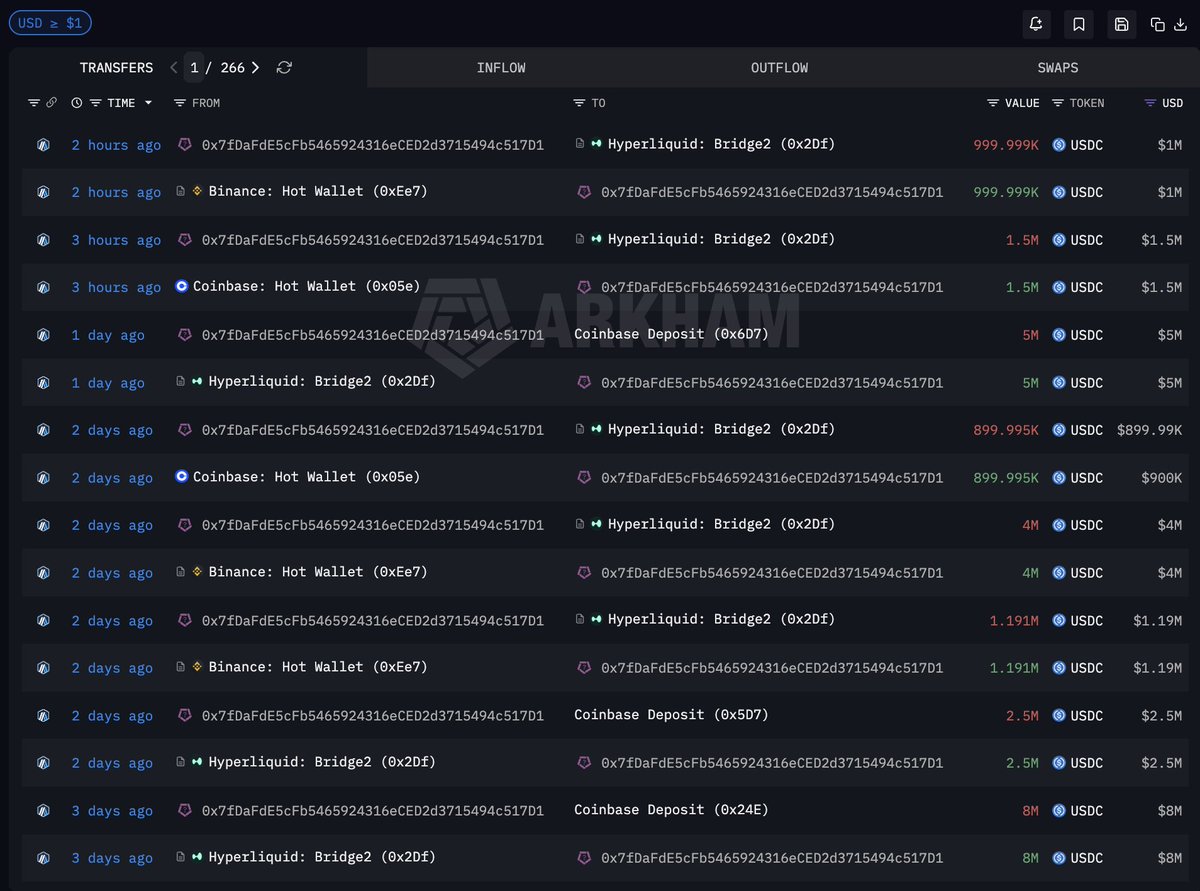Open the first row's transaction icon
1200x891 pixels.
pos(43,145)
